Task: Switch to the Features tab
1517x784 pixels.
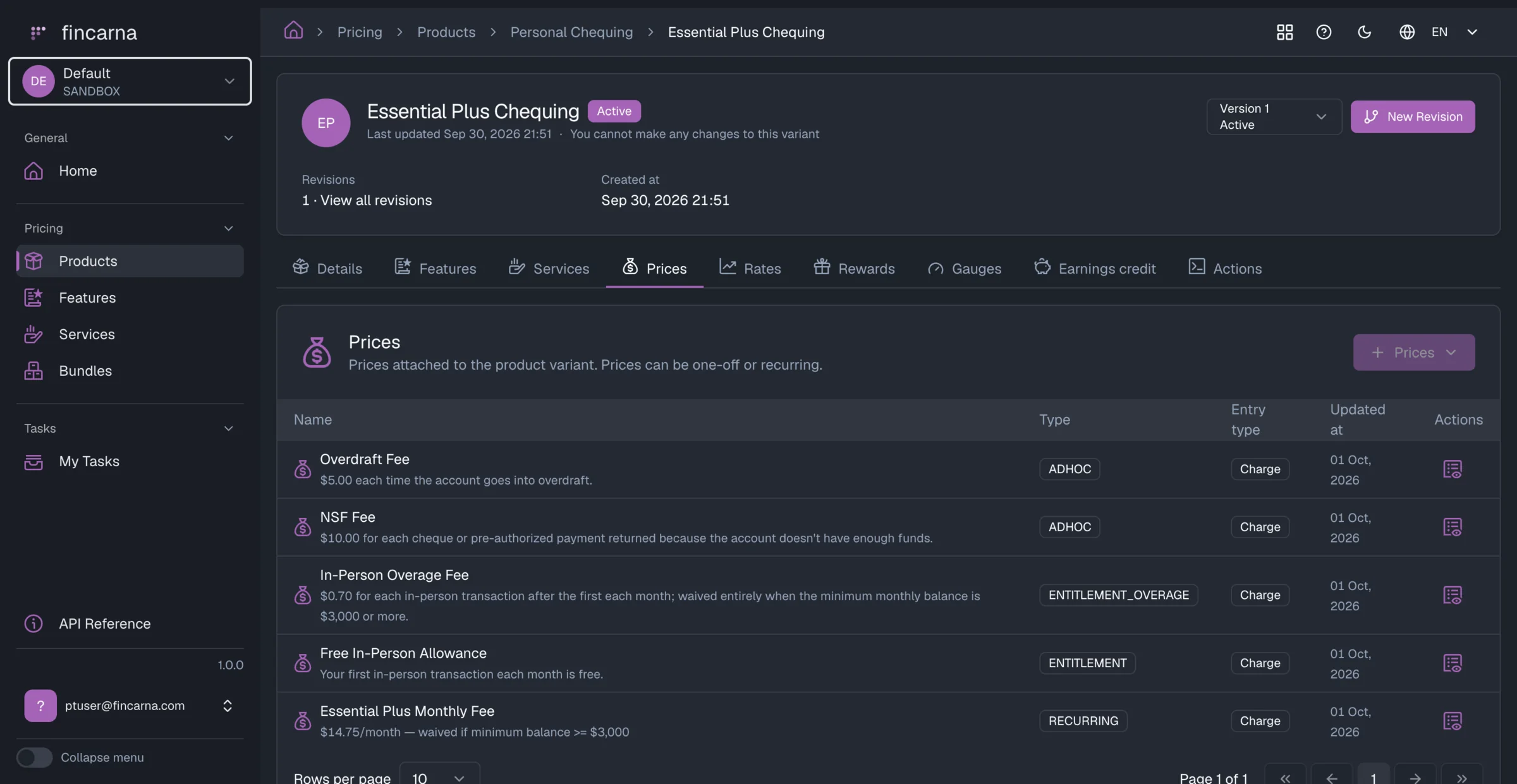Action: pyautogui.click(x=435, y=268)
